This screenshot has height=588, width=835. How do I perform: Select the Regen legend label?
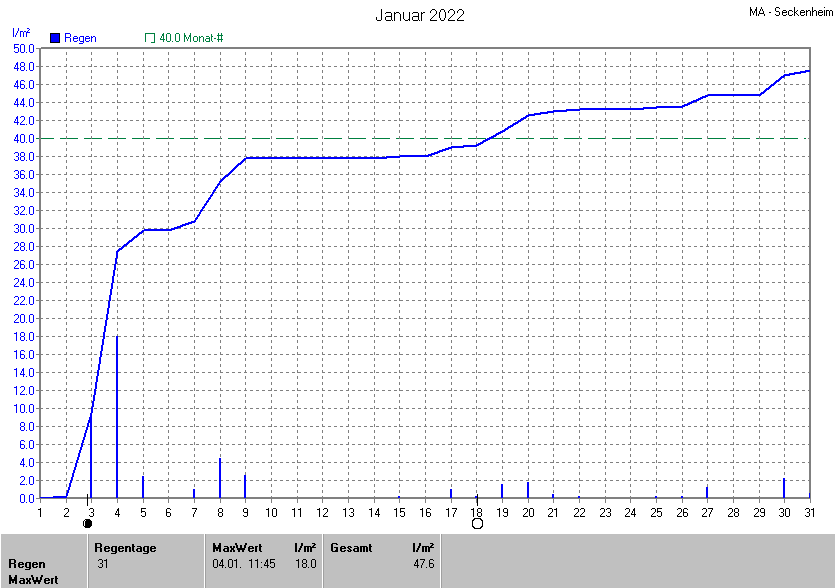coord(80,38)
